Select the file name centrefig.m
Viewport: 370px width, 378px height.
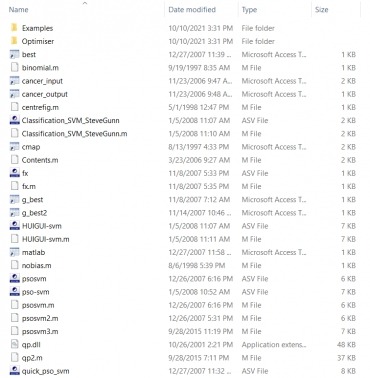click(40, 107)
